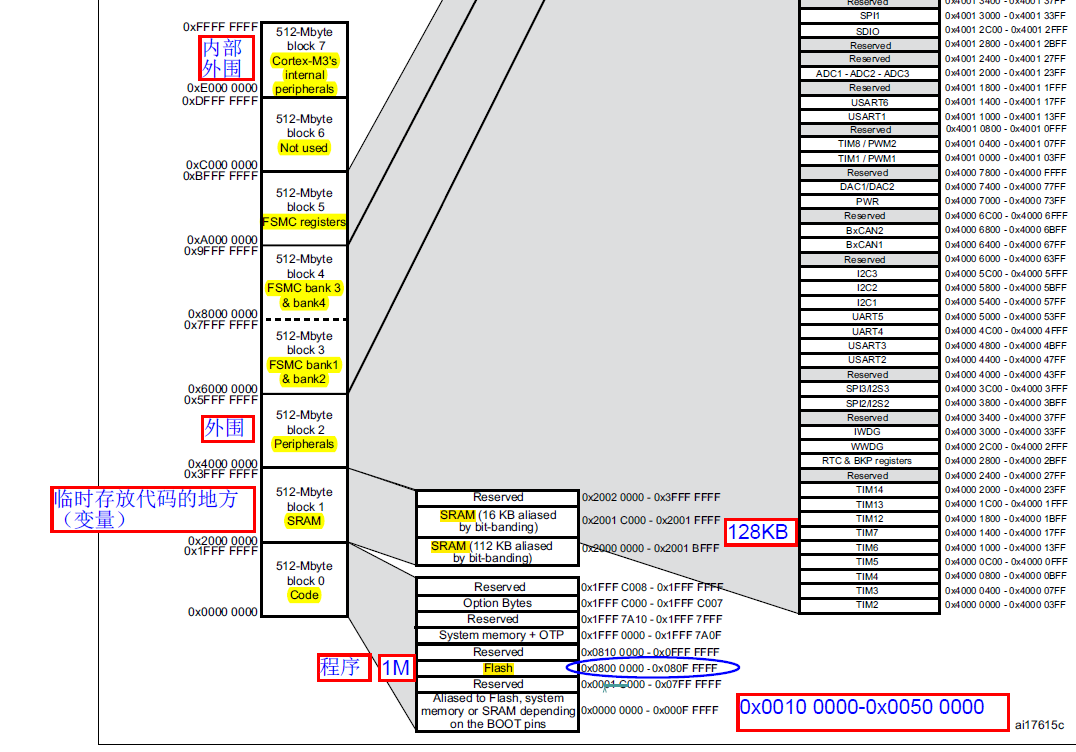Click the Cortex-M3's internal peripherals block
This screenshot has width=1076, height=752.
(x=303, y=75)
